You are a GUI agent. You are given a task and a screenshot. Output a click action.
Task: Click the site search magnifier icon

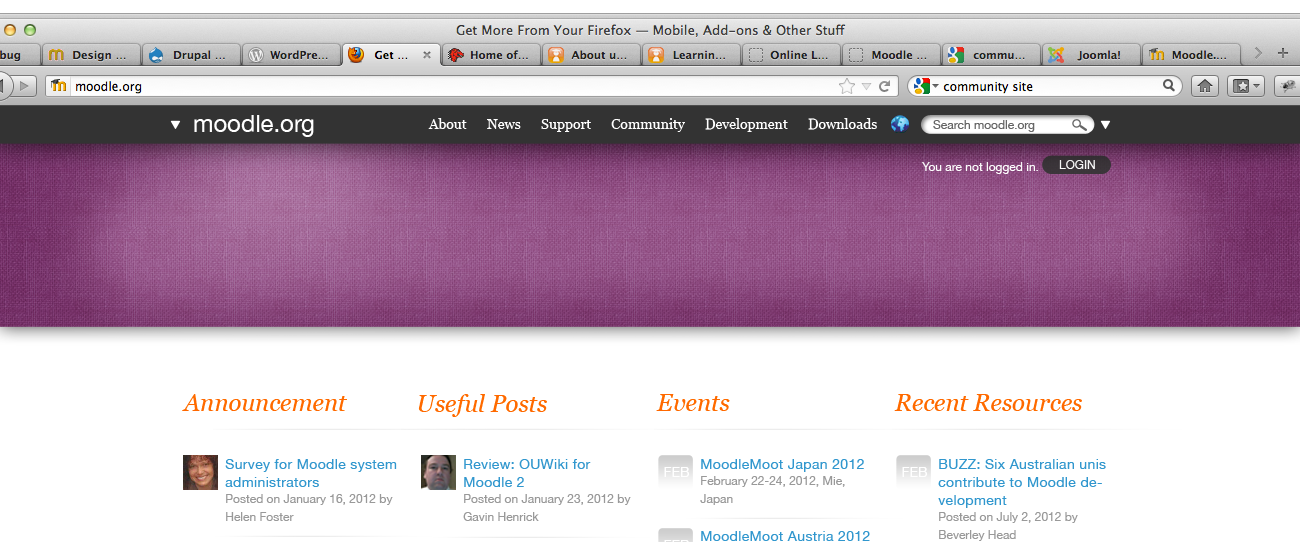coord(1079,125)
